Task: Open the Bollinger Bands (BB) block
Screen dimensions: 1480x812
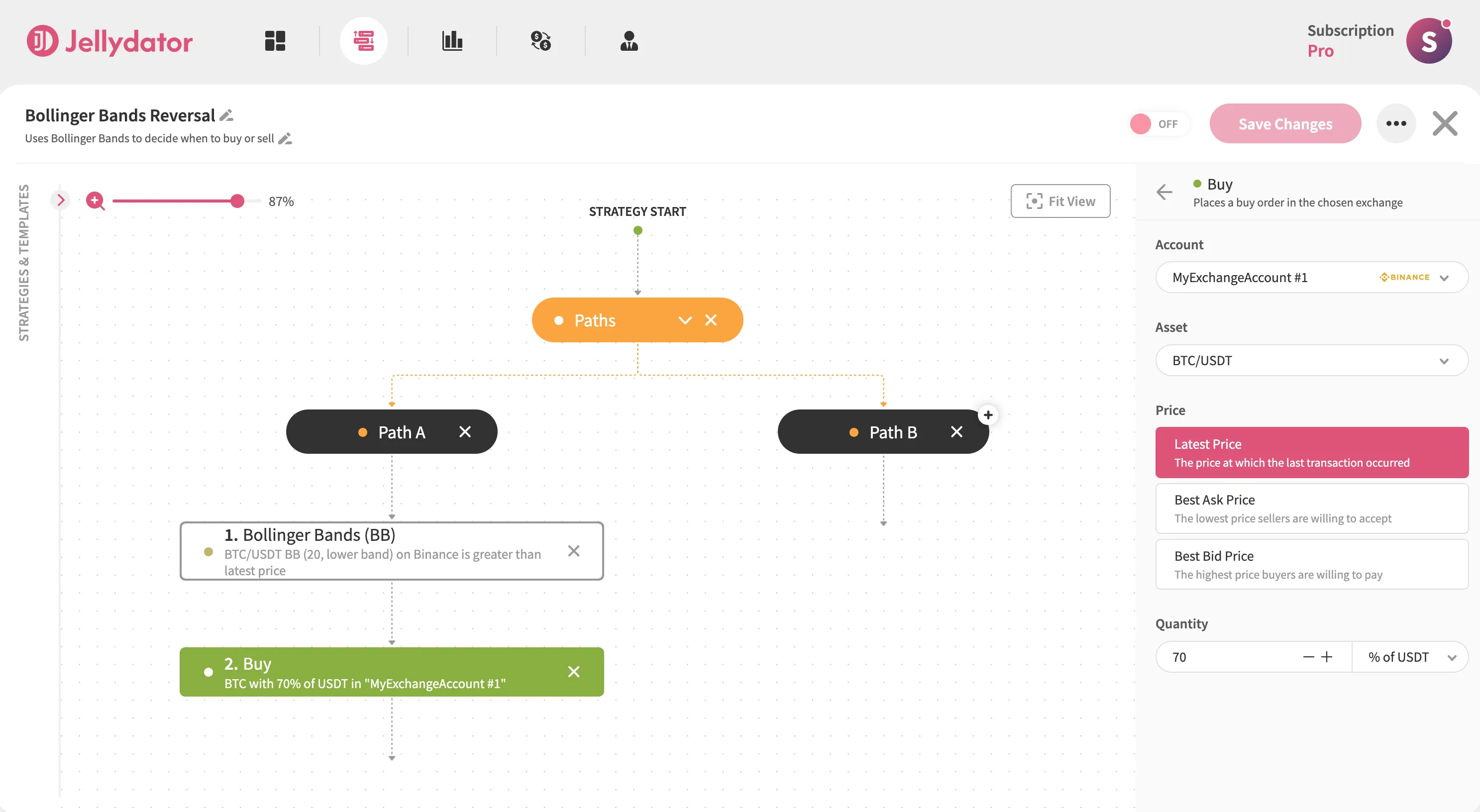Action: click(391, 551)
